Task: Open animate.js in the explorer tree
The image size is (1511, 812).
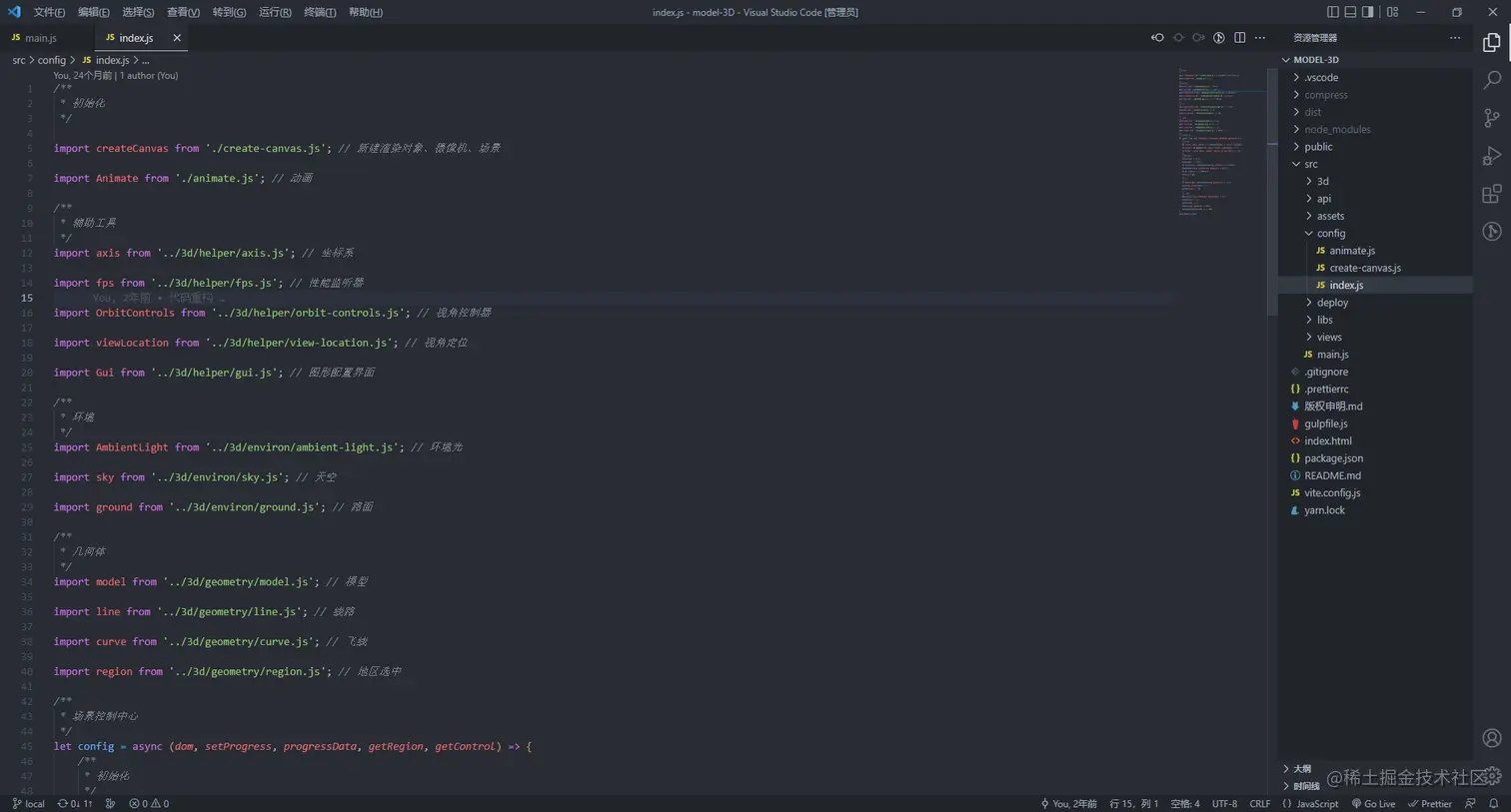Action: pos(1375,251)
